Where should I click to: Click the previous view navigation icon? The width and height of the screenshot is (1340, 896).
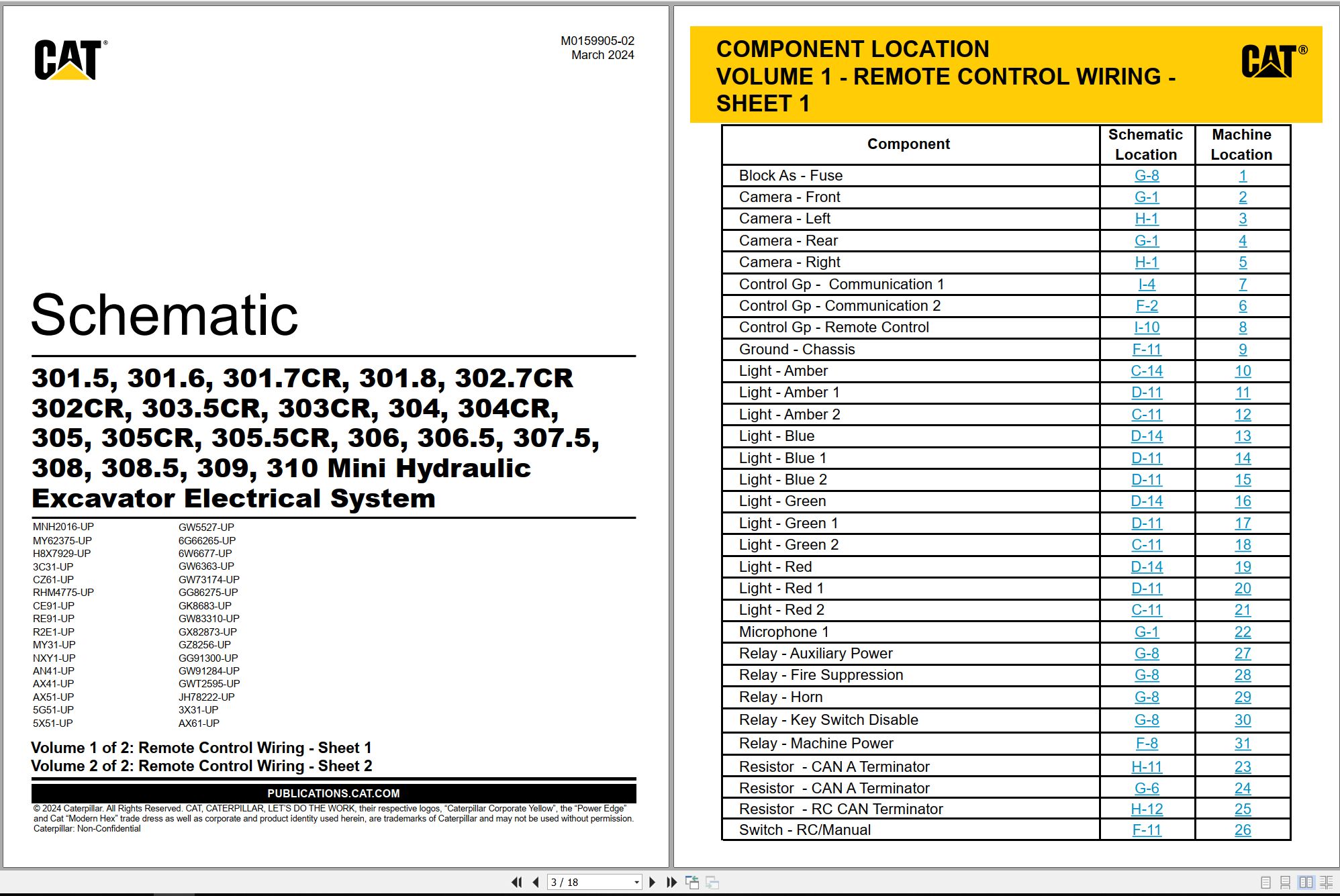pos(692,882)
